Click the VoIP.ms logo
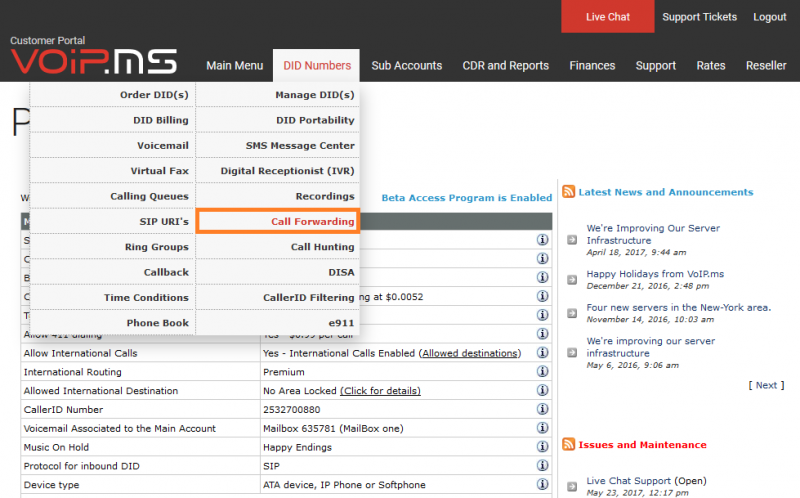The height and width of the screenshot is (498, 800). [94, 61]
